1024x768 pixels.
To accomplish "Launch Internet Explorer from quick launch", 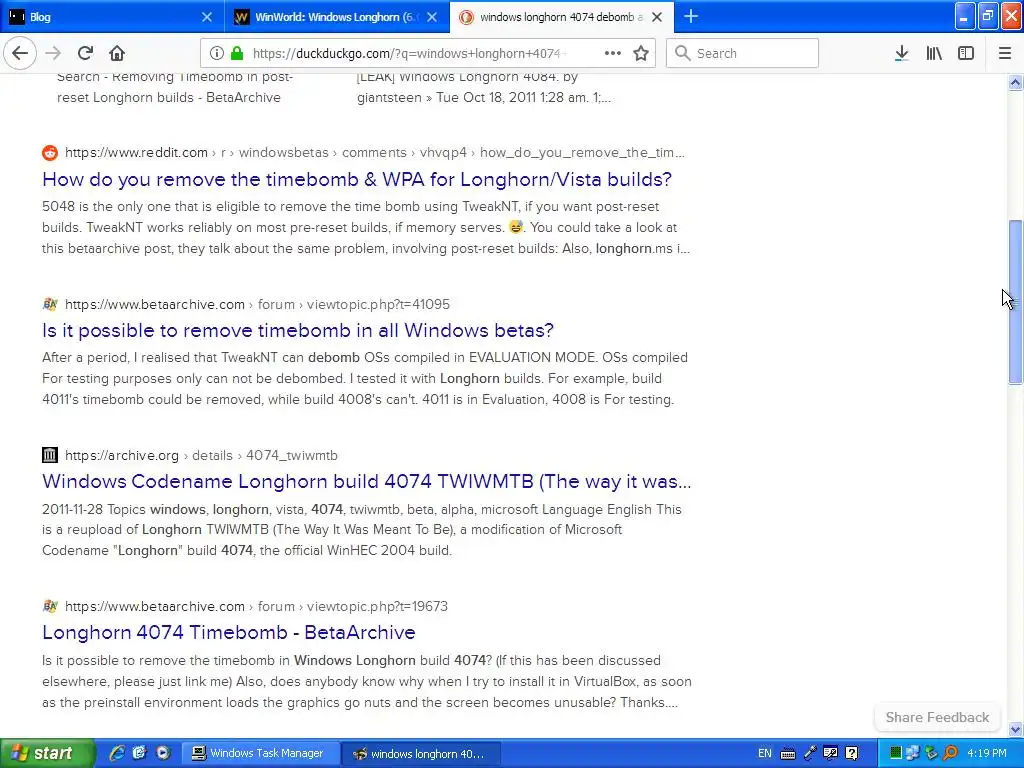I will point(117,753).
